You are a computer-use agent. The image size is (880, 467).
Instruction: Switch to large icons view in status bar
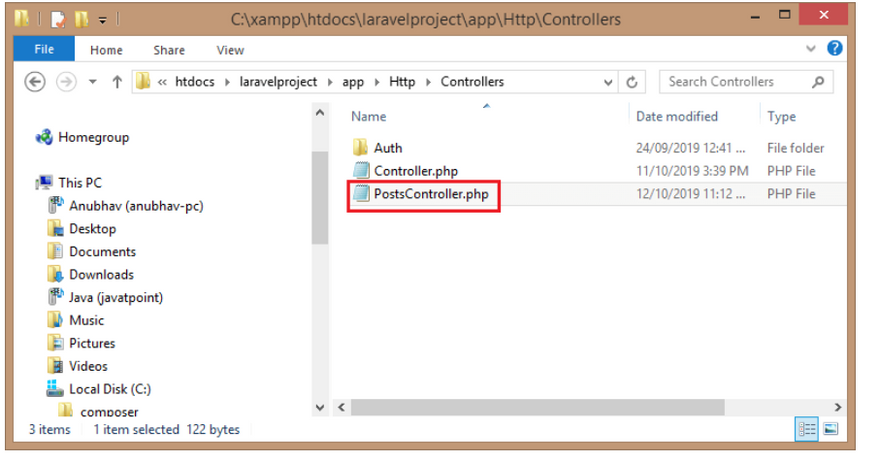point(829,429)
